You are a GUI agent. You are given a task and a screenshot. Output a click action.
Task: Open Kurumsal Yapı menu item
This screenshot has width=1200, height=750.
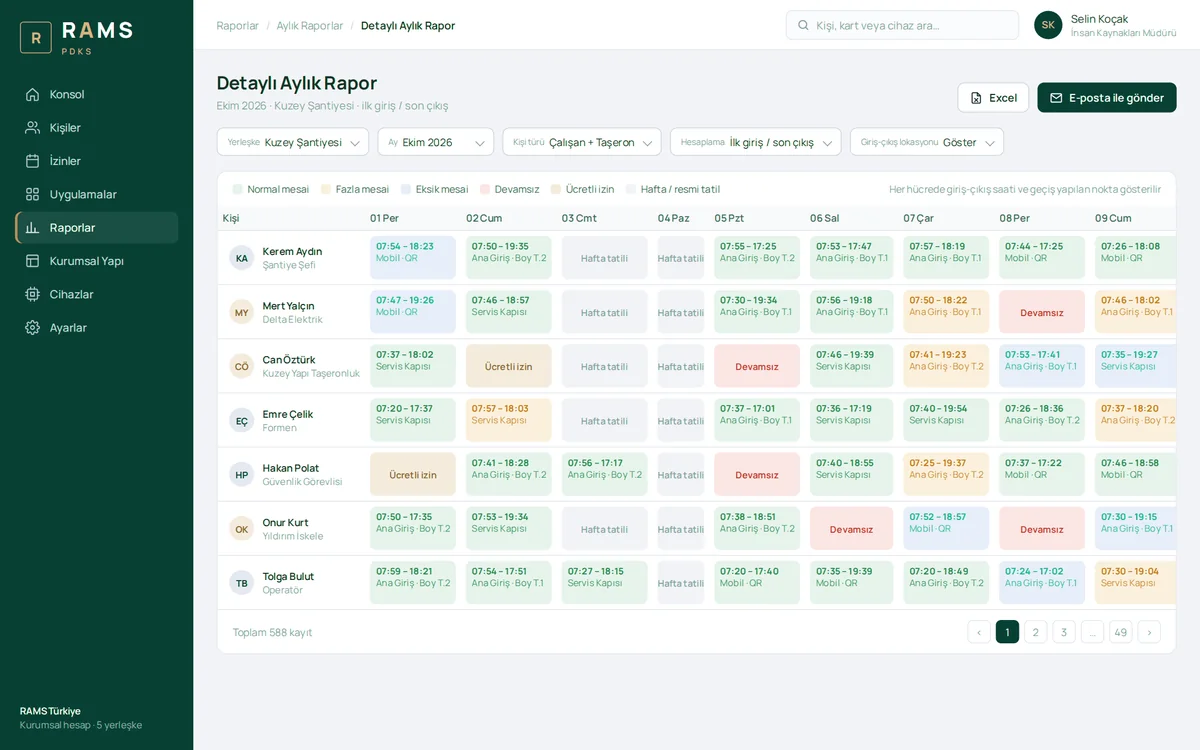[97, 261]
